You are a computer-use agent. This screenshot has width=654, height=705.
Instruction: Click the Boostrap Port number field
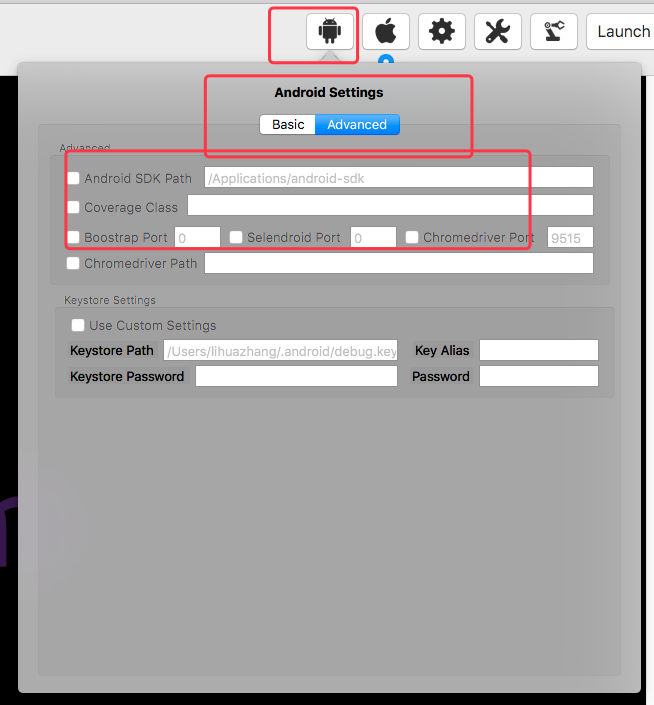click(x=197, y=237)
